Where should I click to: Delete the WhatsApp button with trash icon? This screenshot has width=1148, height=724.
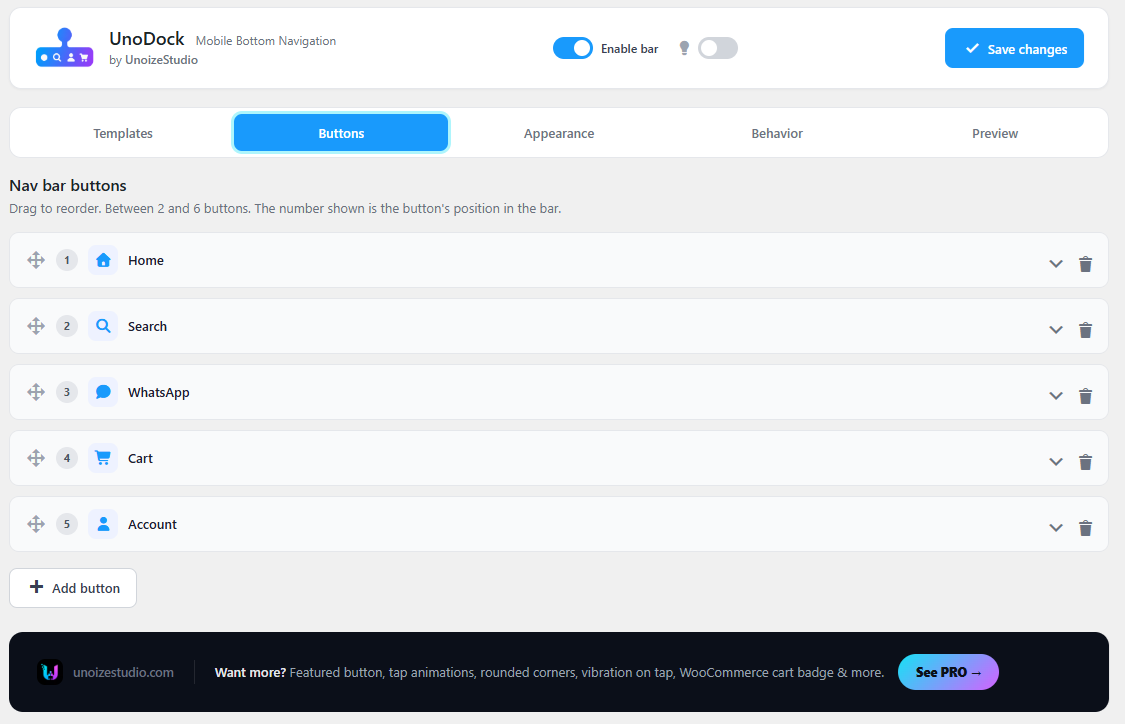coord(1085,395)
